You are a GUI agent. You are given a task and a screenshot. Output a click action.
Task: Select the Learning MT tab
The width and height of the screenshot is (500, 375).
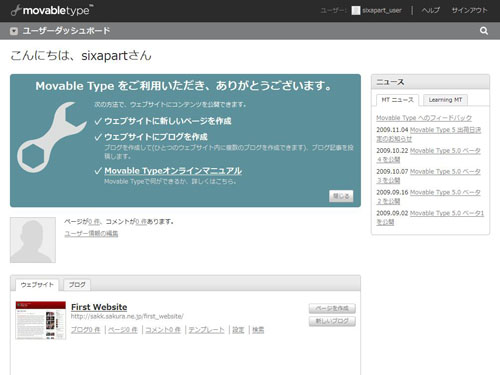pyautogui.click(x=445, y=100)
